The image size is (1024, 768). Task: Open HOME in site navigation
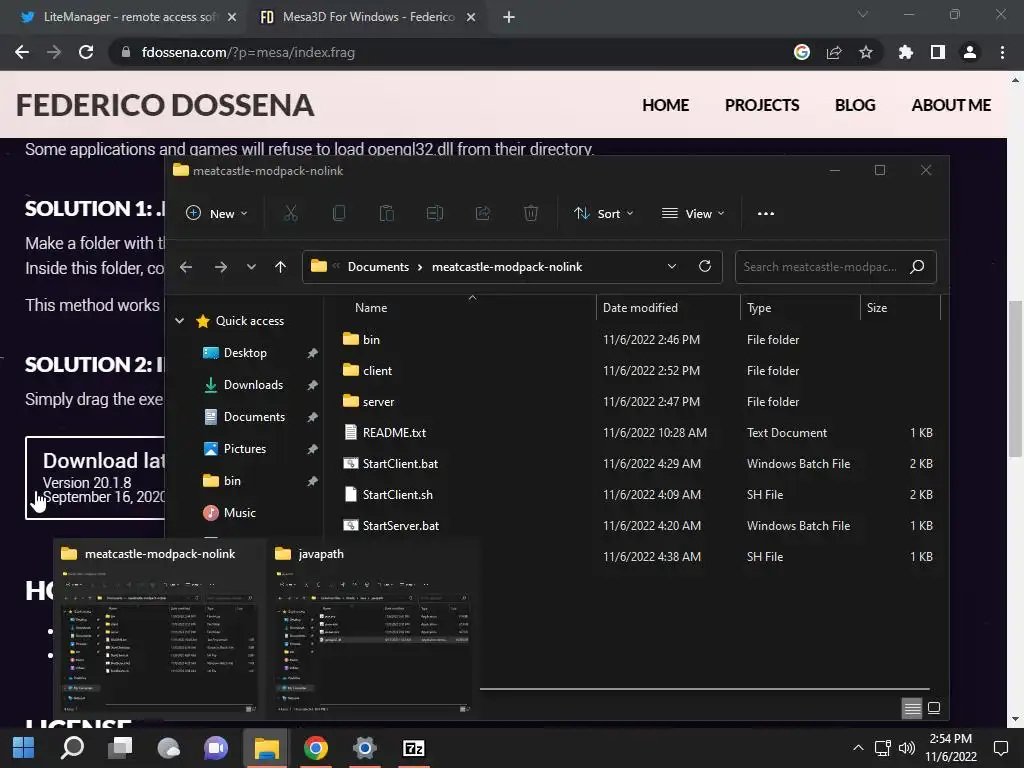[665, 105]
